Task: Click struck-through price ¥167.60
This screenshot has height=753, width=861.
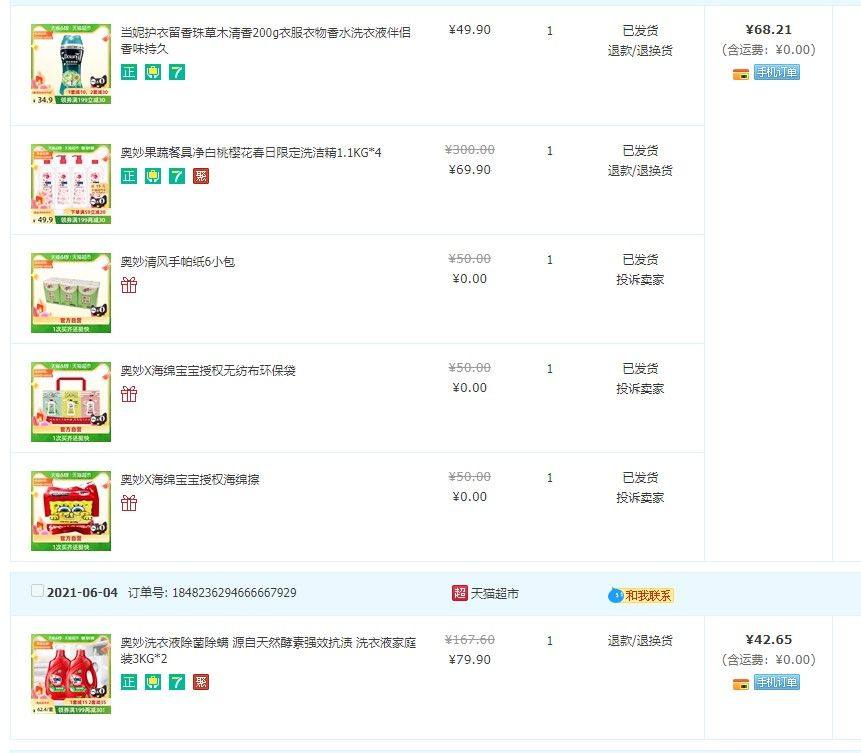Action: [x=469, y=639]
